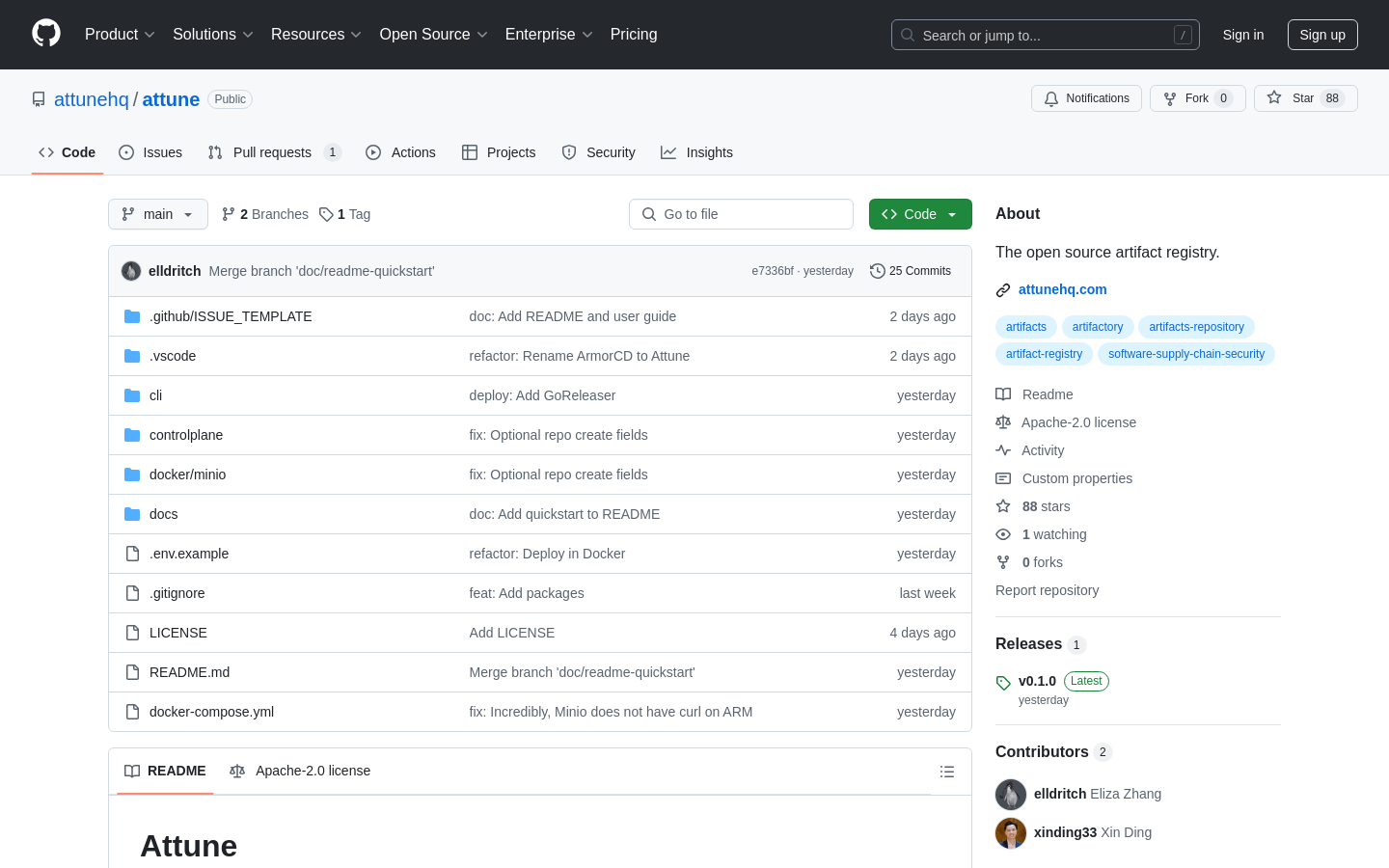Click the Go to file search field
The width and height of the screenshot is (1389, 868).
(x=741, y=214)
